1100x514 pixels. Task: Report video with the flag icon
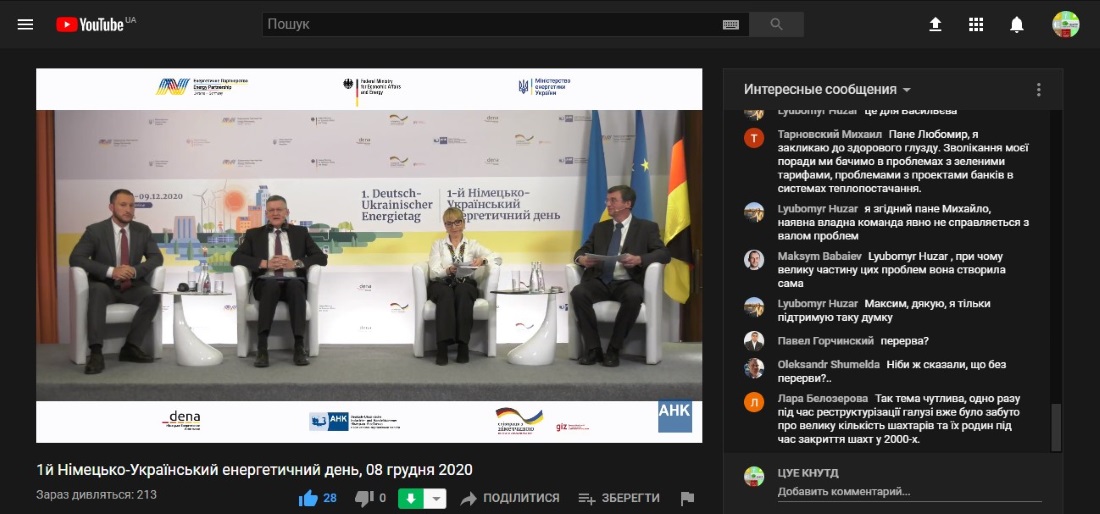(688, 499)
